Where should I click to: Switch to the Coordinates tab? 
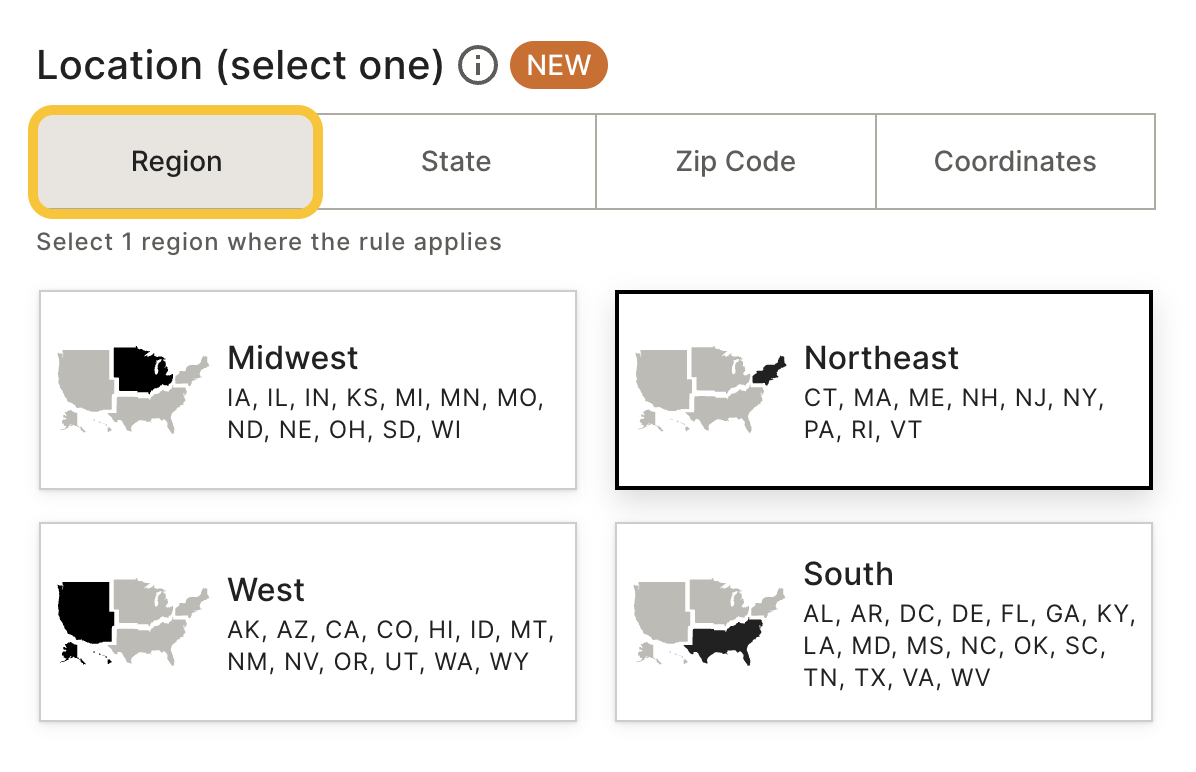[x=1015, y=162]
